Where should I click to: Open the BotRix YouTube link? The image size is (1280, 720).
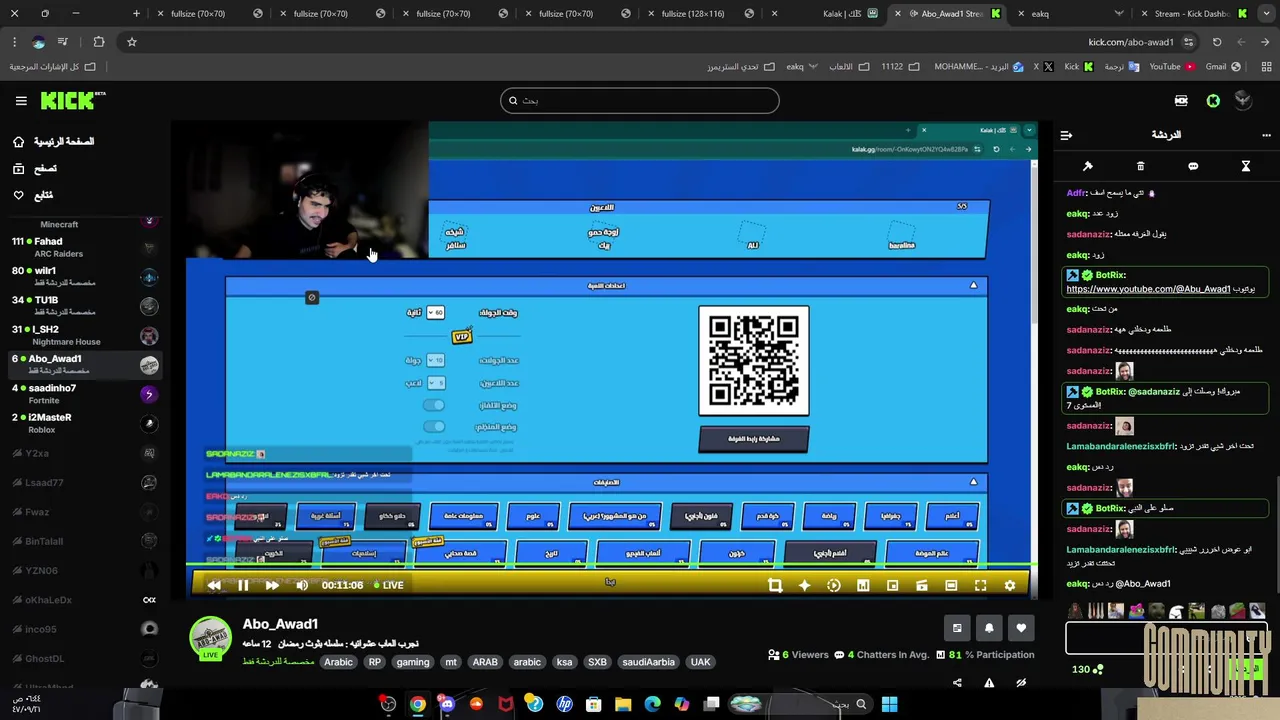[x=1148, y=289]
